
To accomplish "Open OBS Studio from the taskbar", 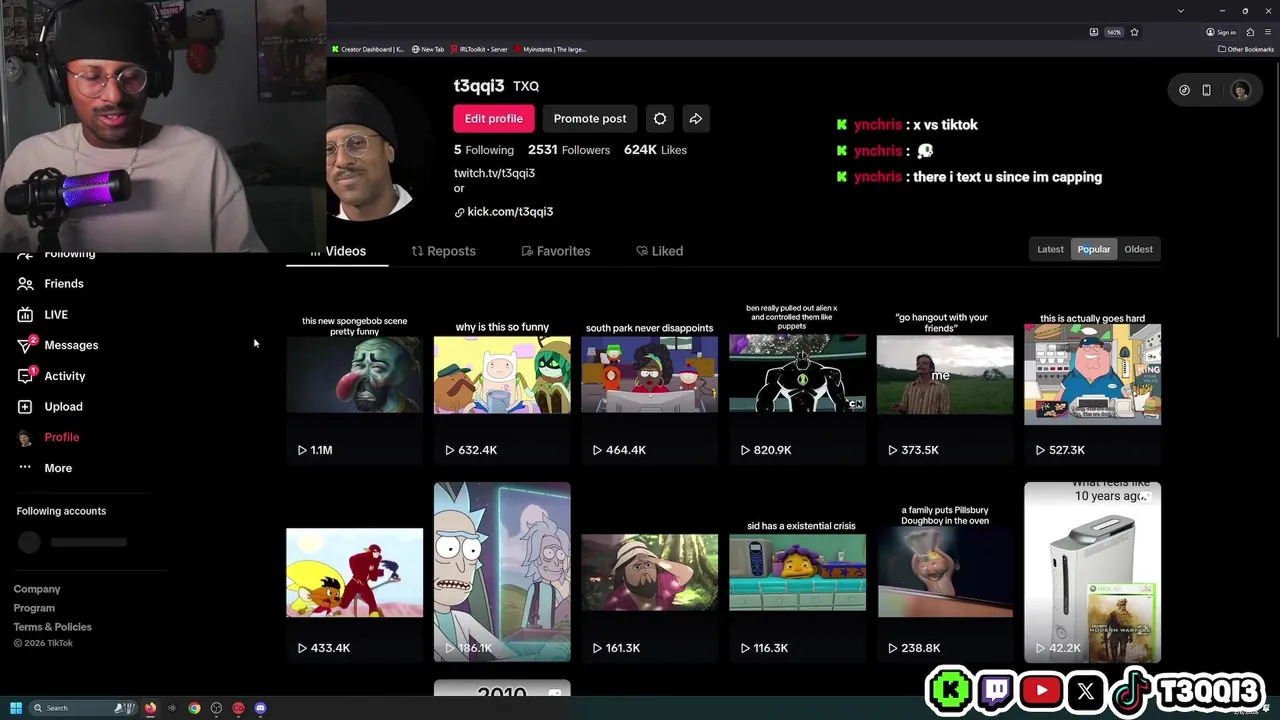I will pyautogui.click(x=216, y=708).
